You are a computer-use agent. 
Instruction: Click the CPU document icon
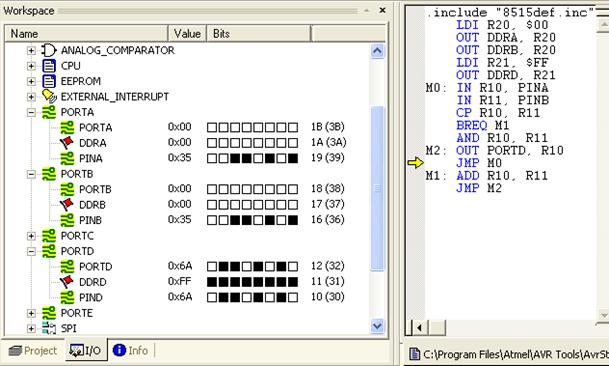49,66
